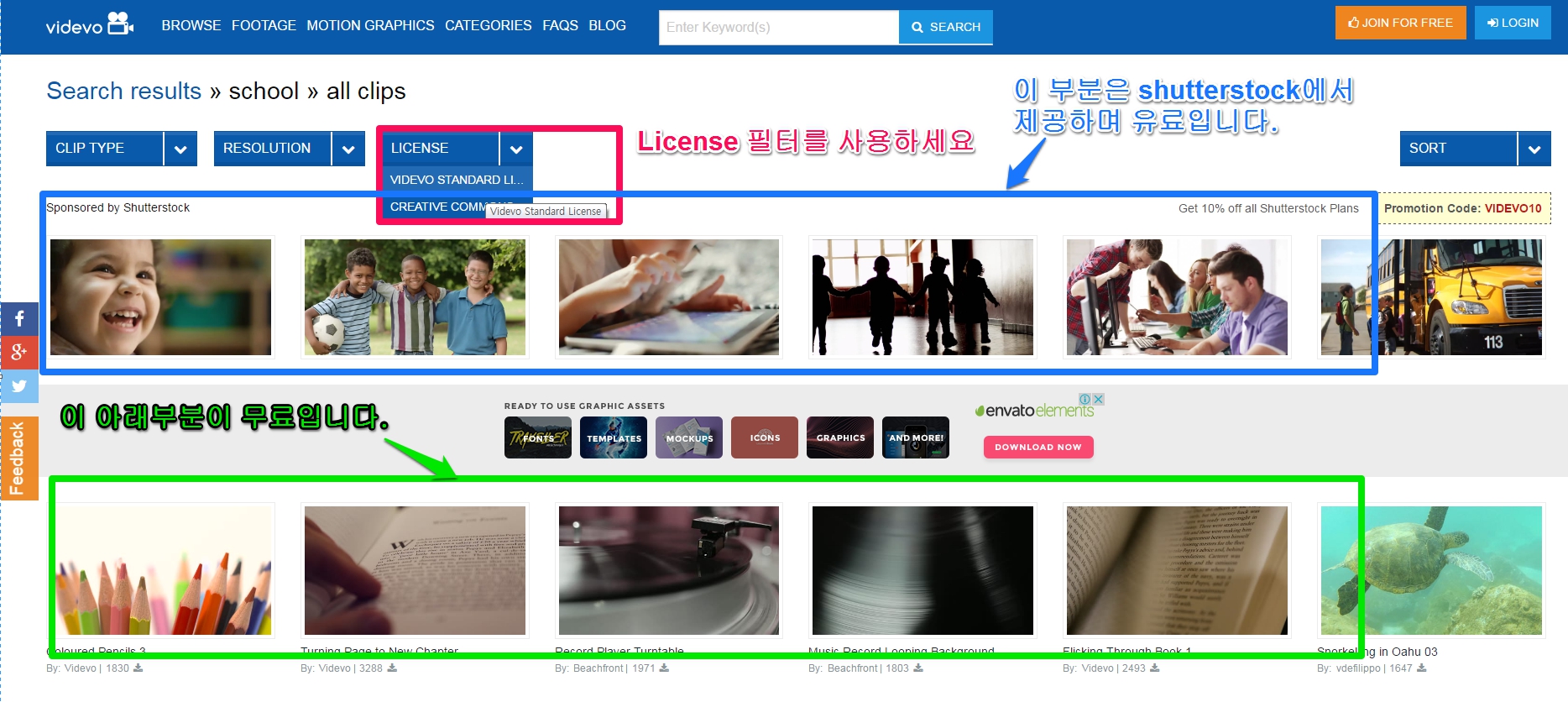Click the blue SEARCH button
The height and width of the screenshot is (702, 1568).
click(x=945, y=27)
